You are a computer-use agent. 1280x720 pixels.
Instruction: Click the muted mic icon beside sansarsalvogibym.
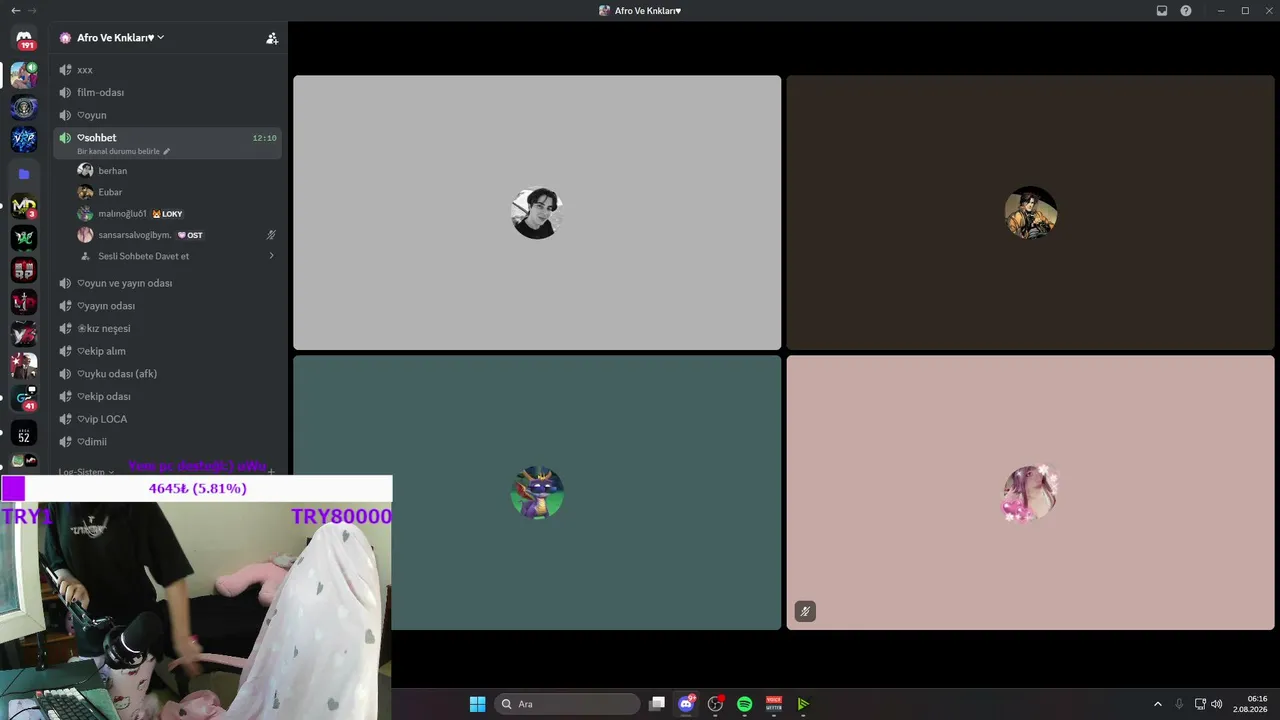tap(271, 235)
